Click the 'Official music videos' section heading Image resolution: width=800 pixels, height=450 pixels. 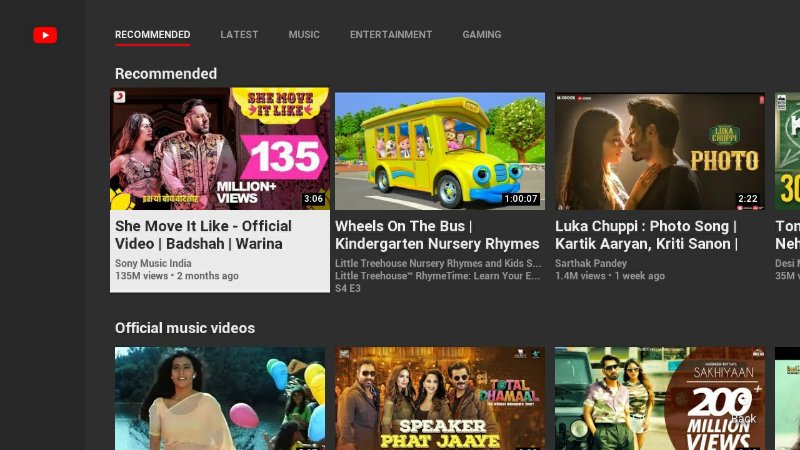click(185, 328)
